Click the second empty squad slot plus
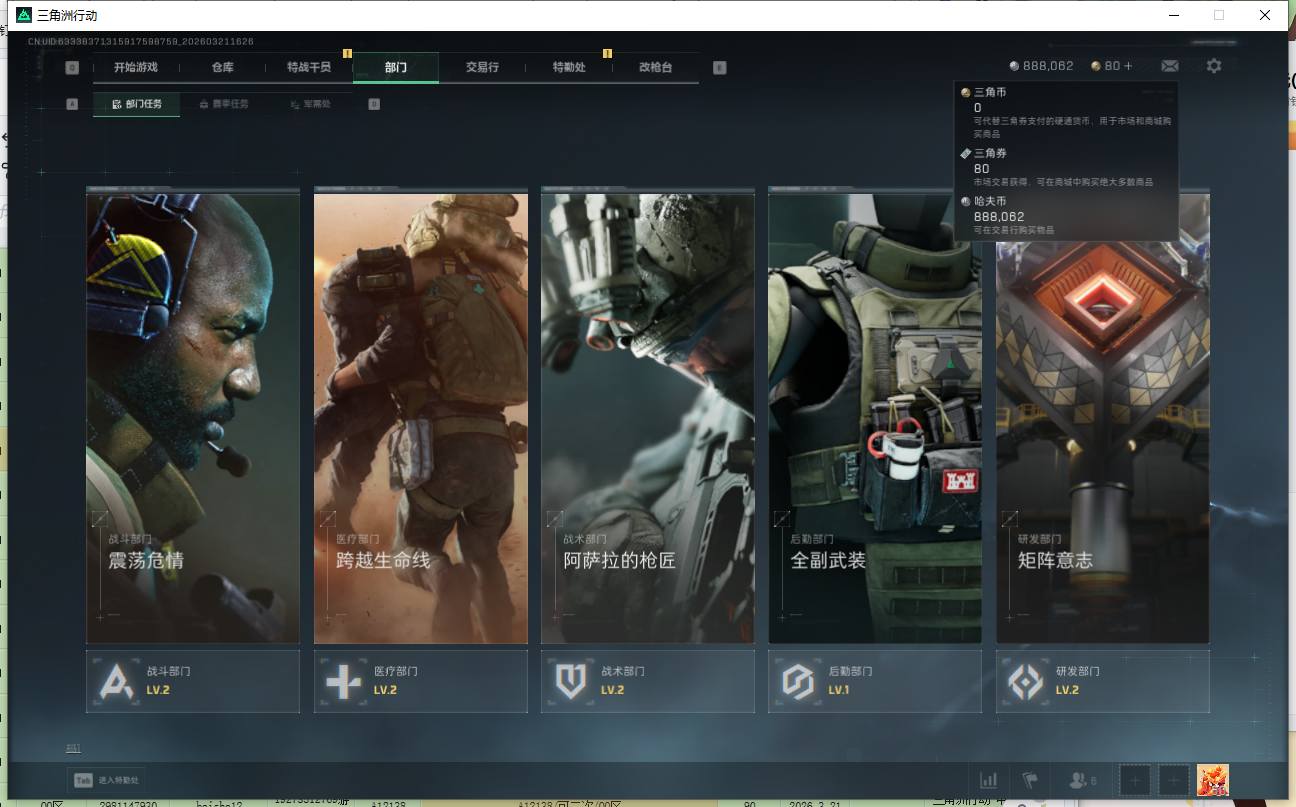The height and width of the screenshot is (807, 1296). click(1174, 780)
